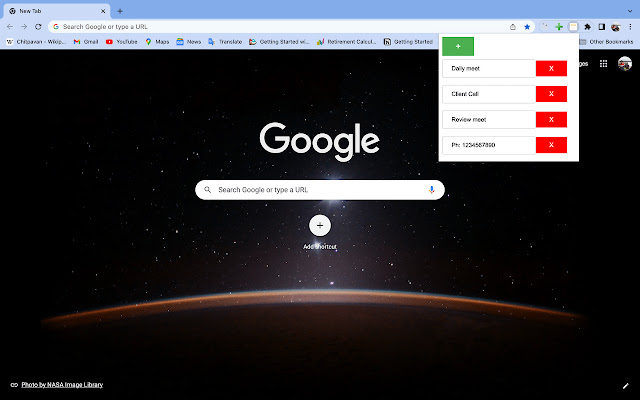Screen dimensions: 640x400
Task: Click the Customize Chrome pencil icon
Action: click(x=625, y=385)
